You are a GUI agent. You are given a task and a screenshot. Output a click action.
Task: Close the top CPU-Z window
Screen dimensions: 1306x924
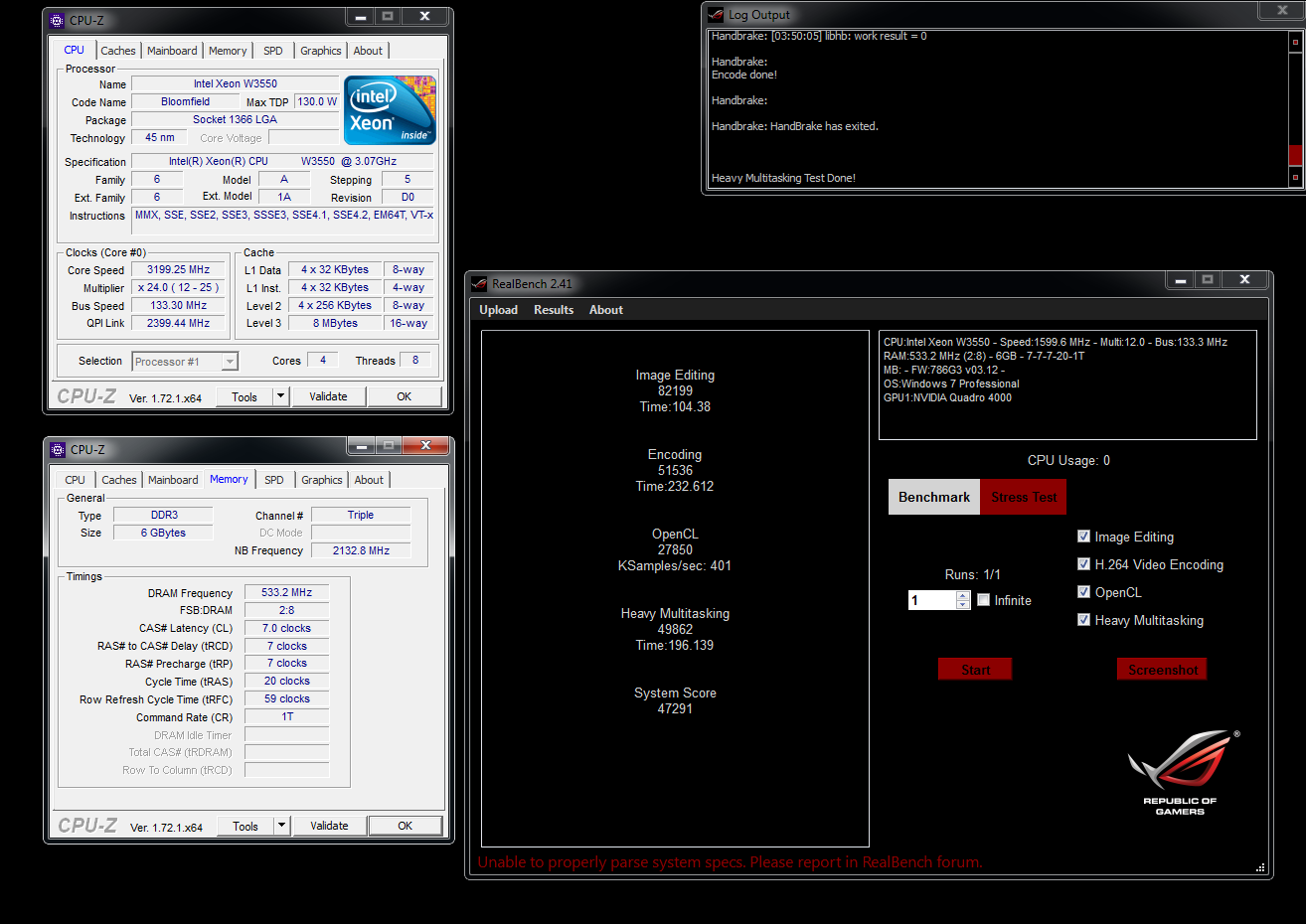tap(424, 17)
